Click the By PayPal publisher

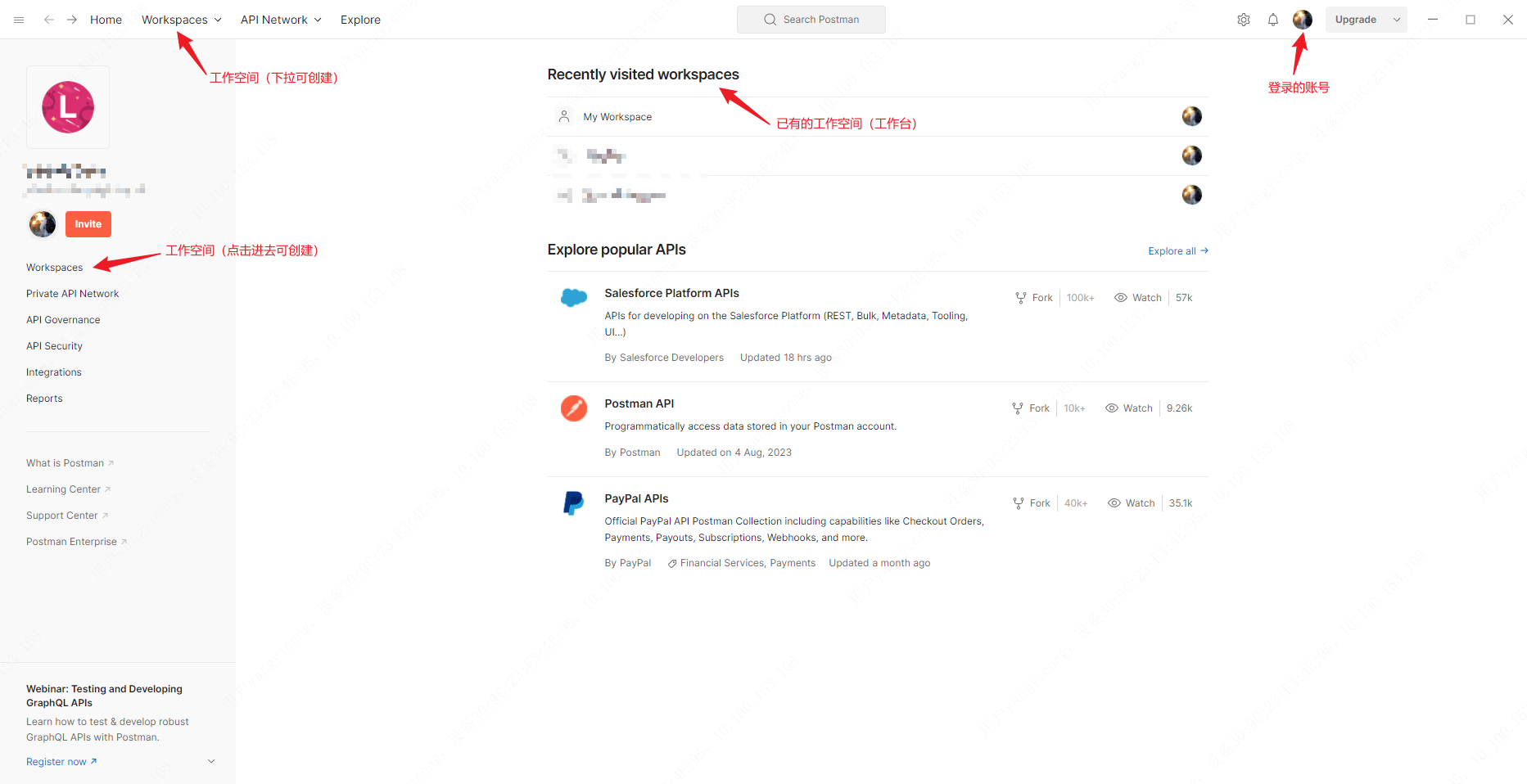pyautogui.click(x=628, y=563)
